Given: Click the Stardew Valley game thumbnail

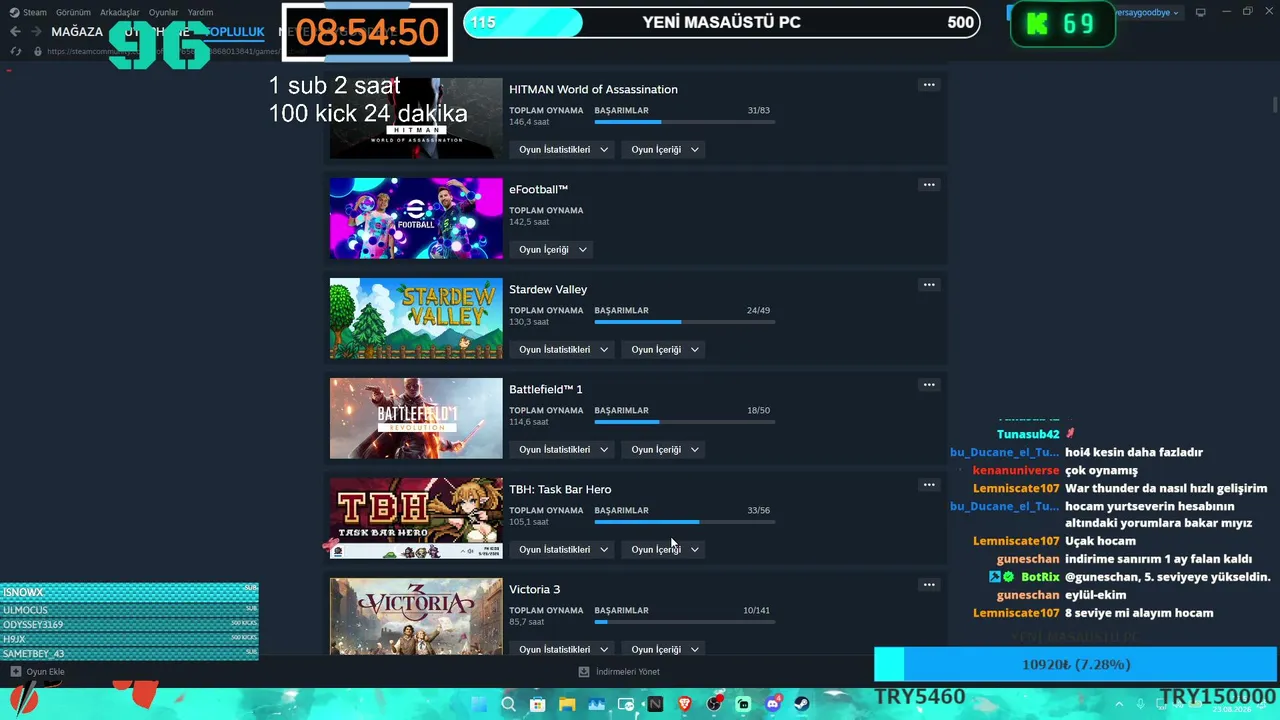Looking at the screenshot, I should click(416, 318).
